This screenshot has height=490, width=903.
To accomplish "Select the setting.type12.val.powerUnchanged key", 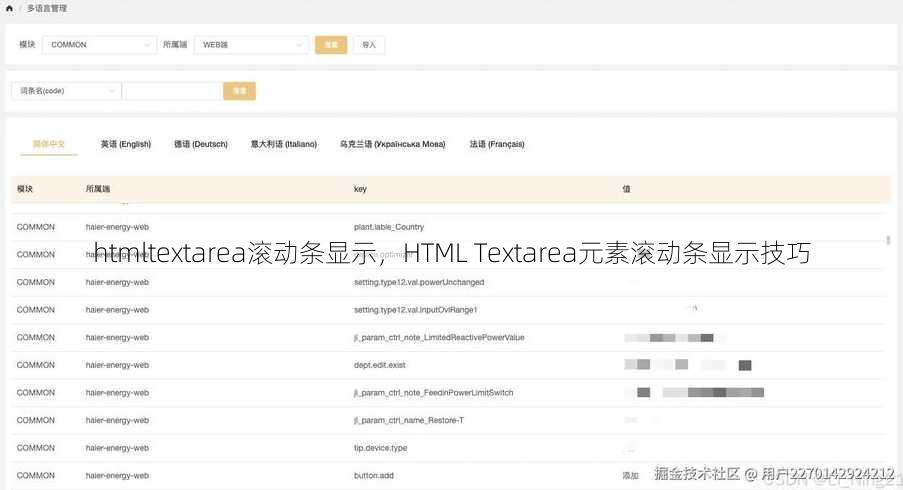I will click(419, 282).
